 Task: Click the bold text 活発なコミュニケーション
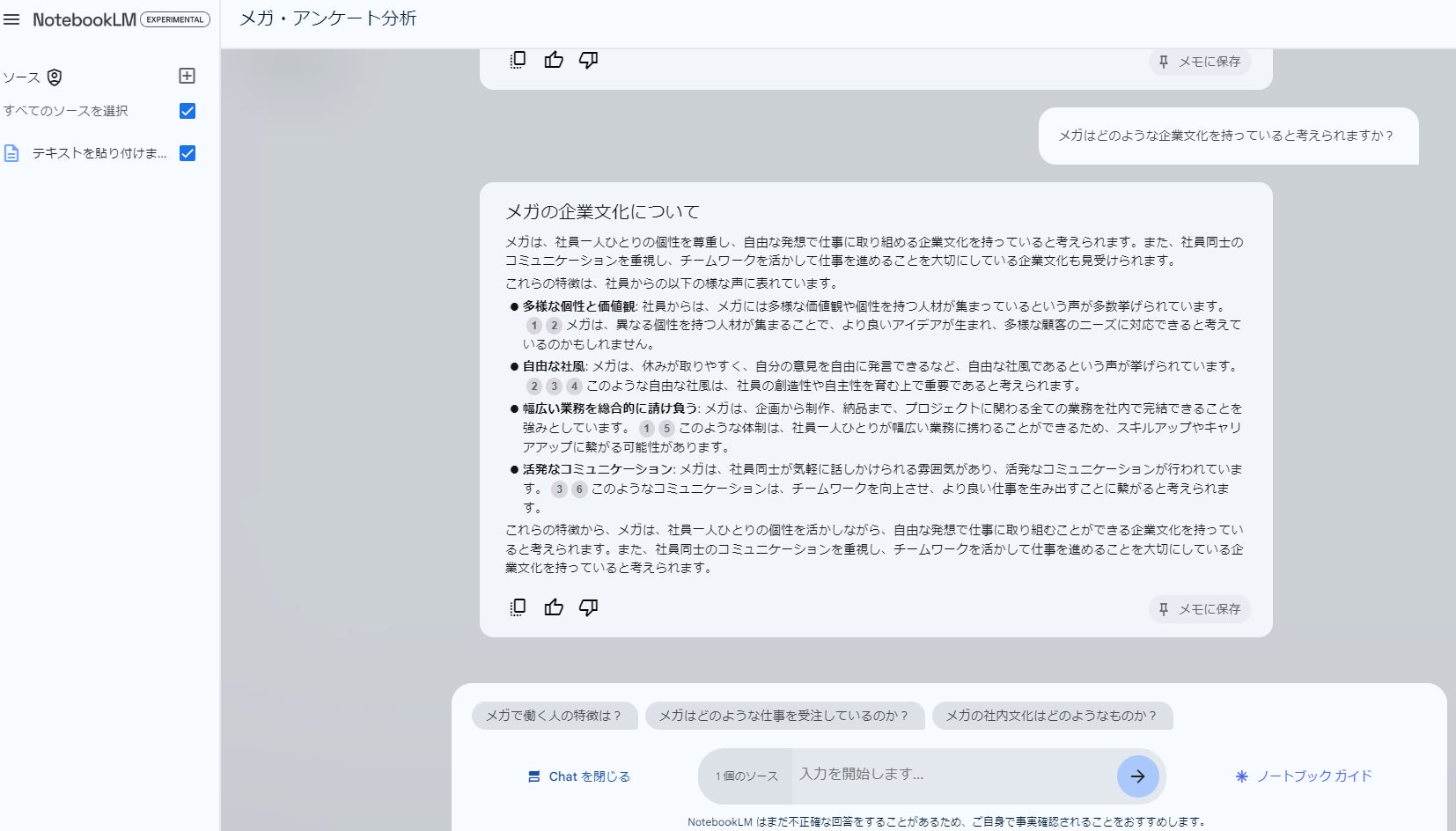(x=598, y=469)
